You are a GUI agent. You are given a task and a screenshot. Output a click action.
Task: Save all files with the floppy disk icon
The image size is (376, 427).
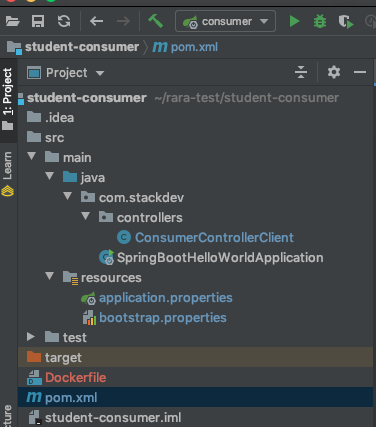tap(38, 22)
